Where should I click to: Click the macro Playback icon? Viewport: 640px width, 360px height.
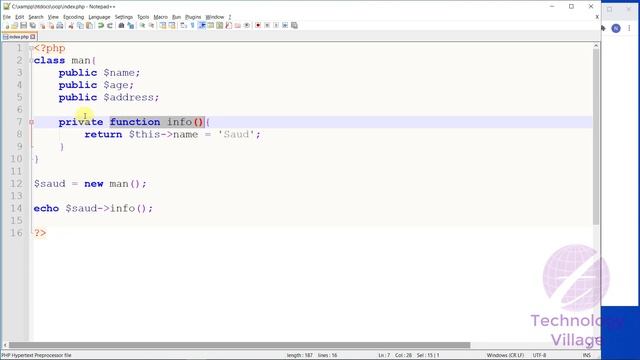click(276, 25)
